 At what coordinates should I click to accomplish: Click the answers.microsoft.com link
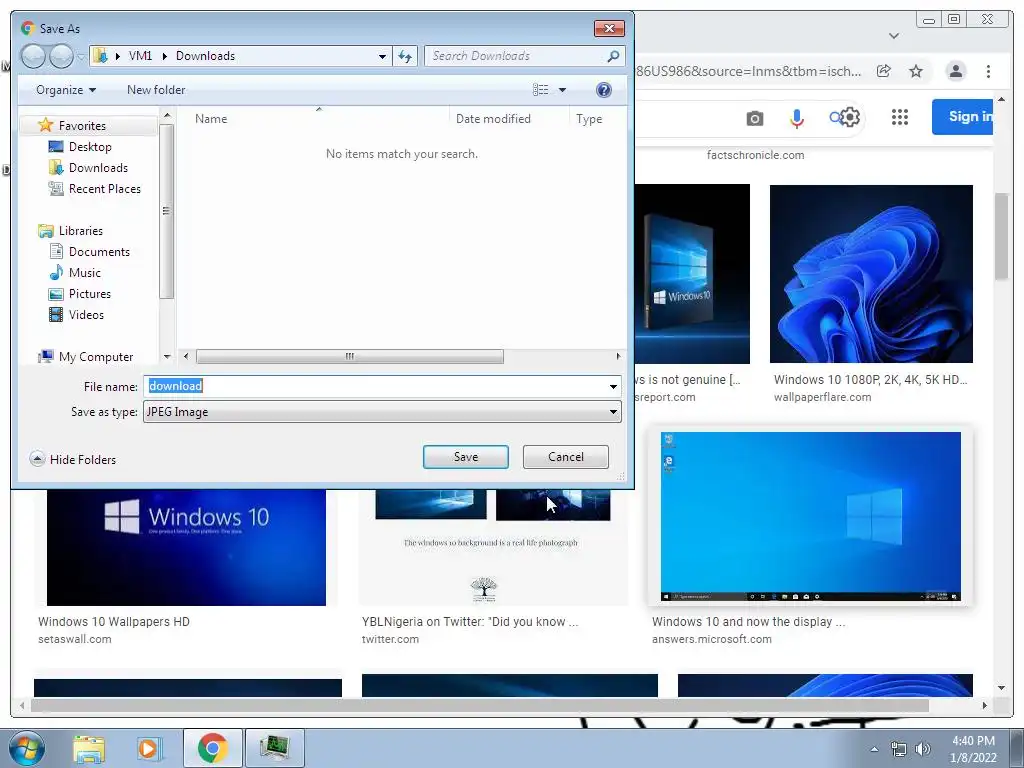pyautogui.click(x=711, y=639)
